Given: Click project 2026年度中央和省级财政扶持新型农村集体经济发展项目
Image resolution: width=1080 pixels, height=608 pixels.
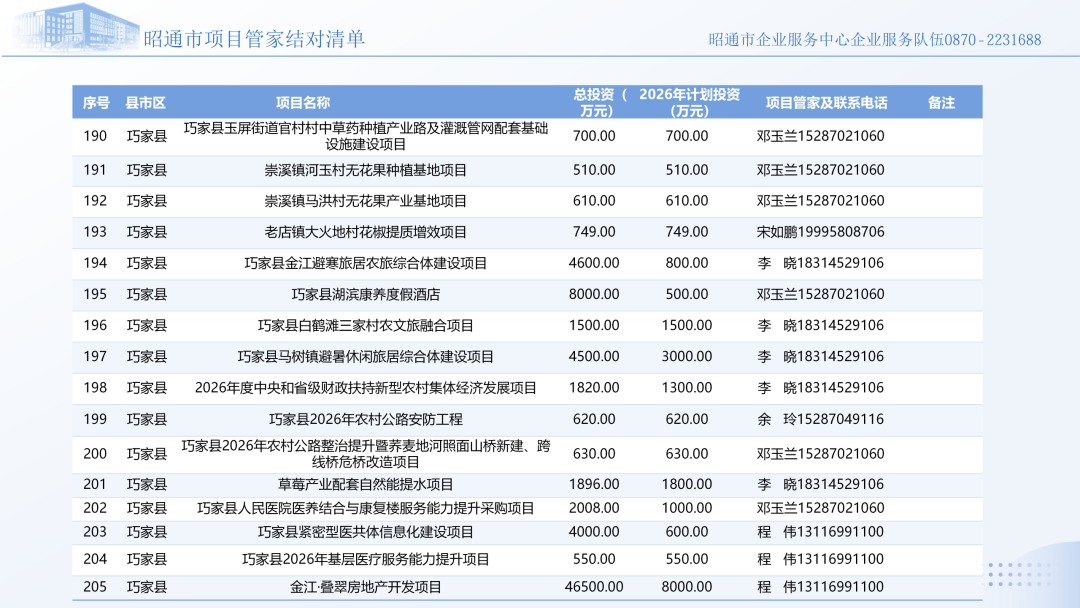Looking at the screenshot, I should coord(366,388).
